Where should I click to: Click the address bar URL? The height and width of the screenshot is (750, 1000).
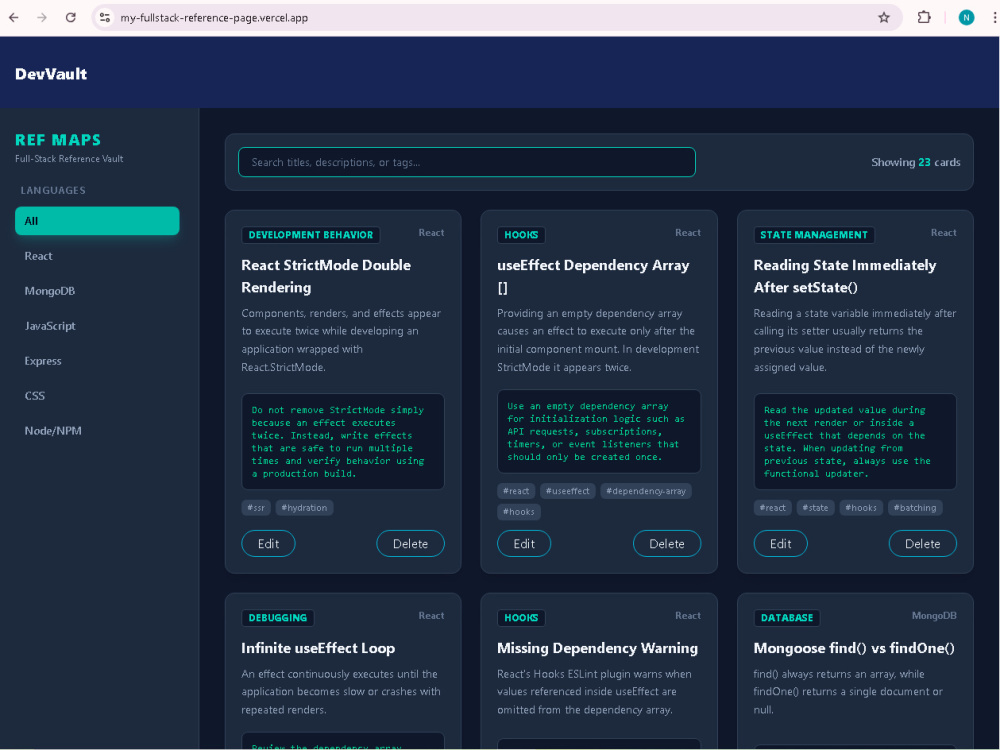click(214, 18)
